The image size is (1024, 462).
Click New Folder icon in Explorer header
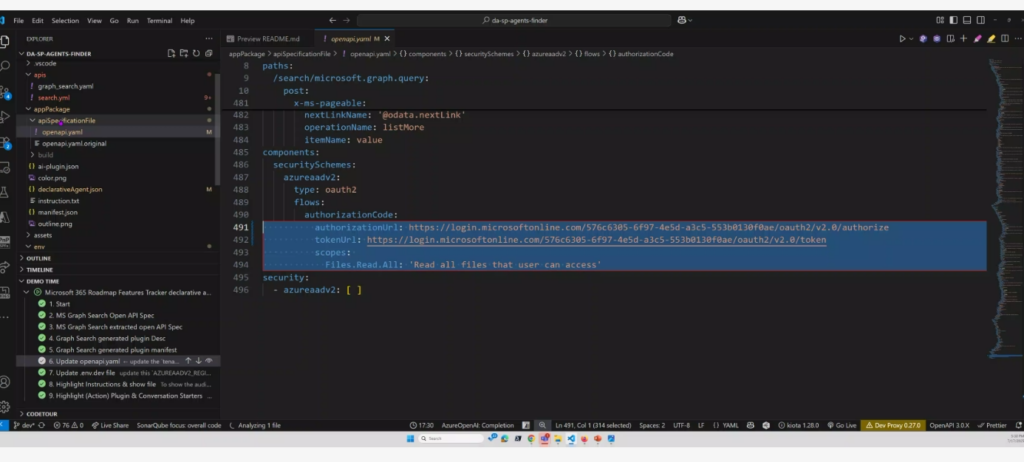184,54
